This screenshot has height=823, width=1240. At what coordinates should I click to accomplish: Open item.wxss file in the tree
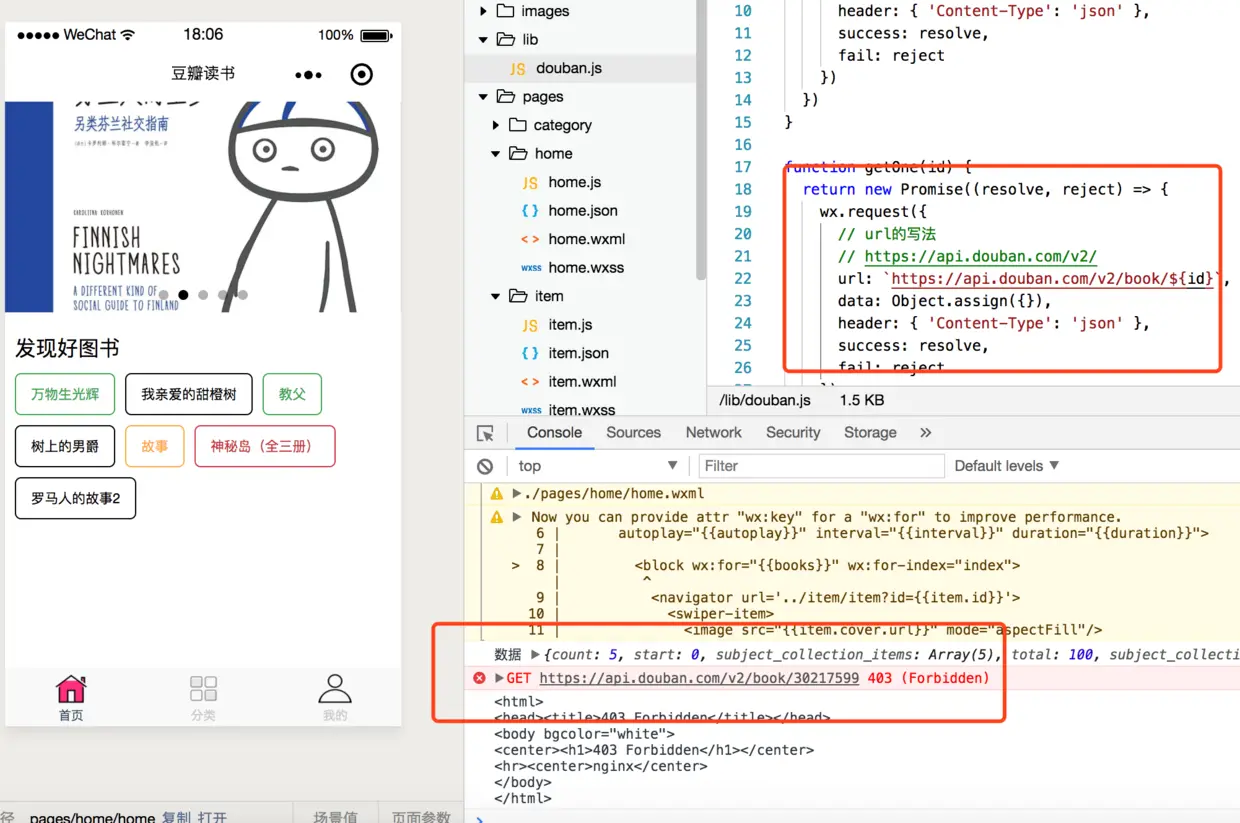pyautogui.click(x=581, y=410)
